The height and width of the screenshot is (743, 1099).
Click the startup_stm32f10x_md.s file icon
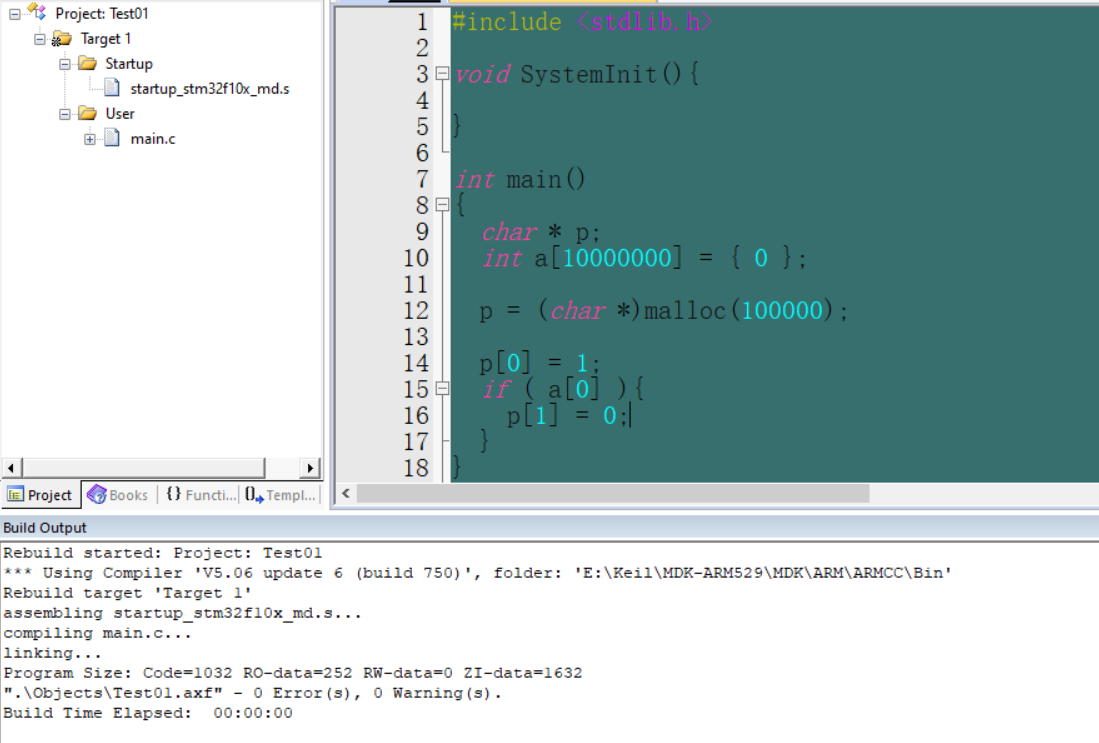pyautogui.click(x=110, y=88)
